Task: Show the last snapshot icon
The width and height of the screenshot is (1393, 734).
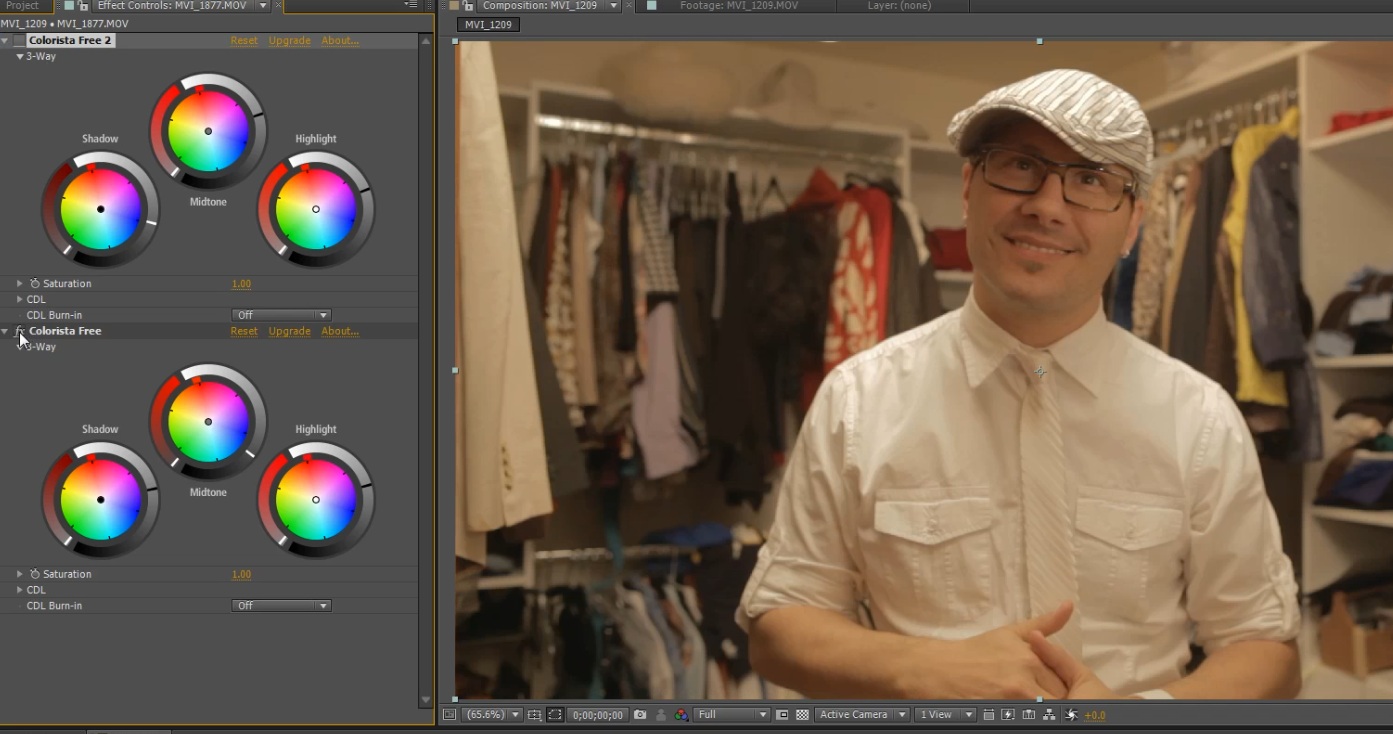Action: coord(661,714)
